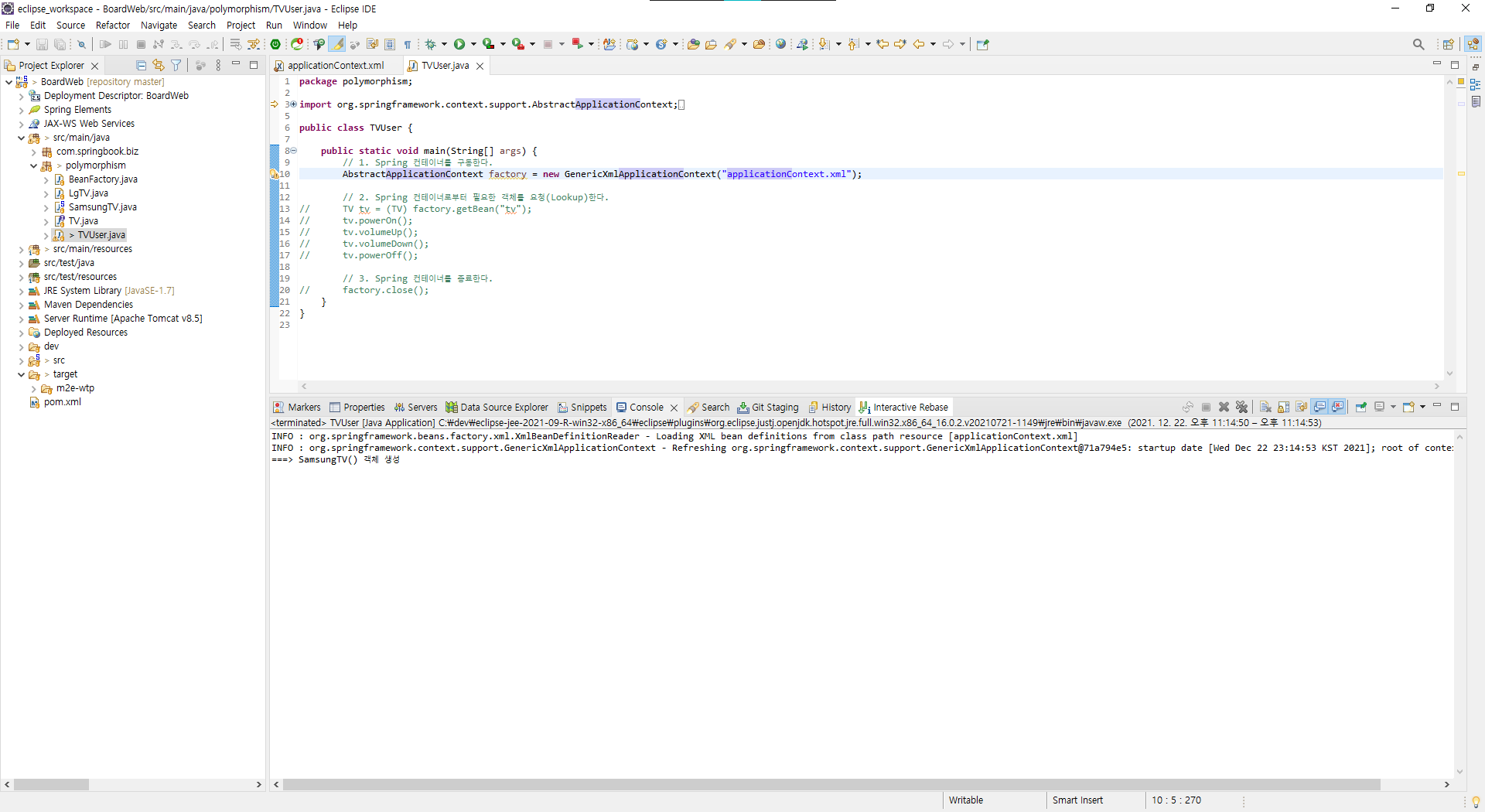
Task: Navigate back in editor history
Action: click(919, 44)
